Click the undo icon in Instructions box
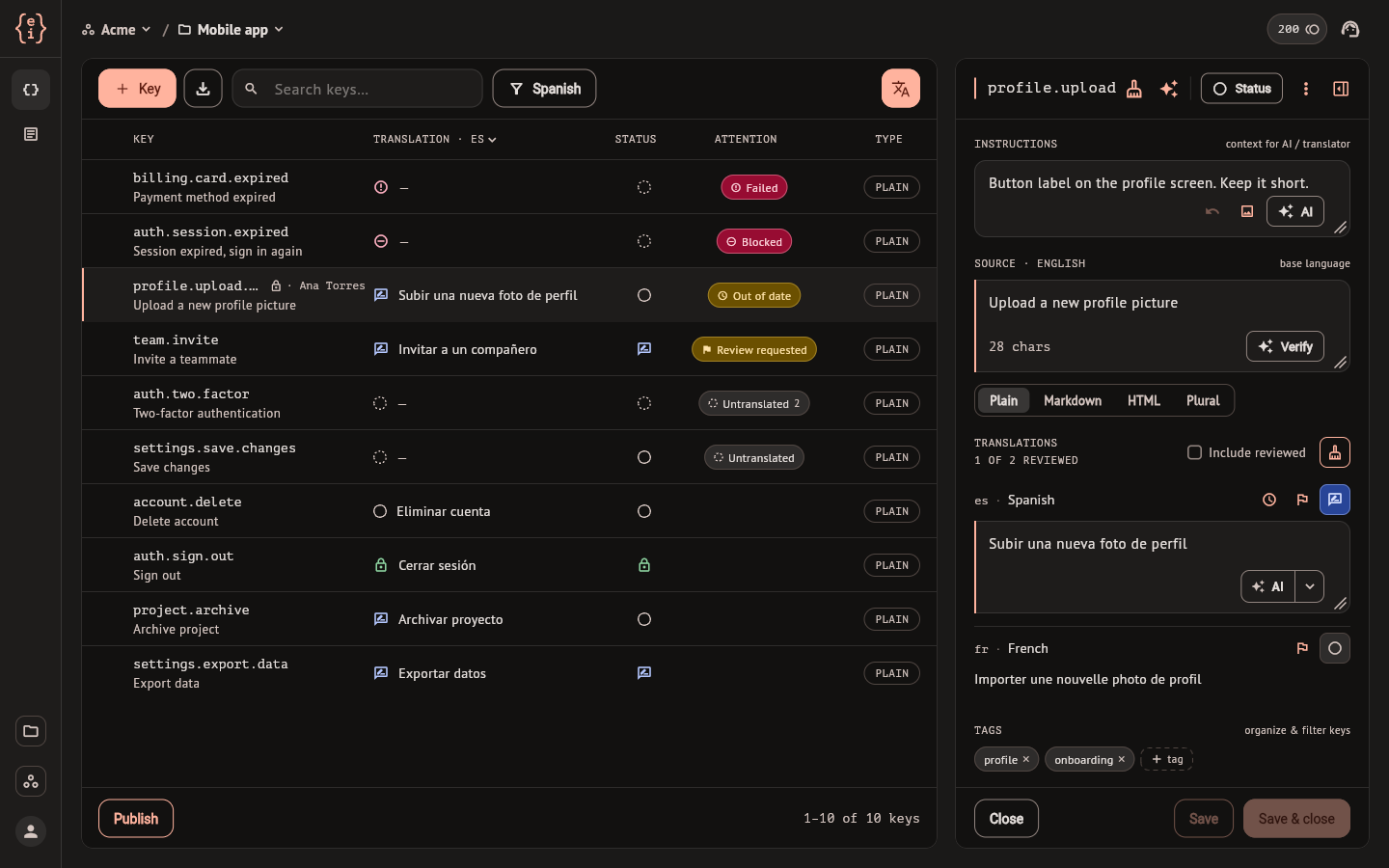 click(x=1212, y=211)
